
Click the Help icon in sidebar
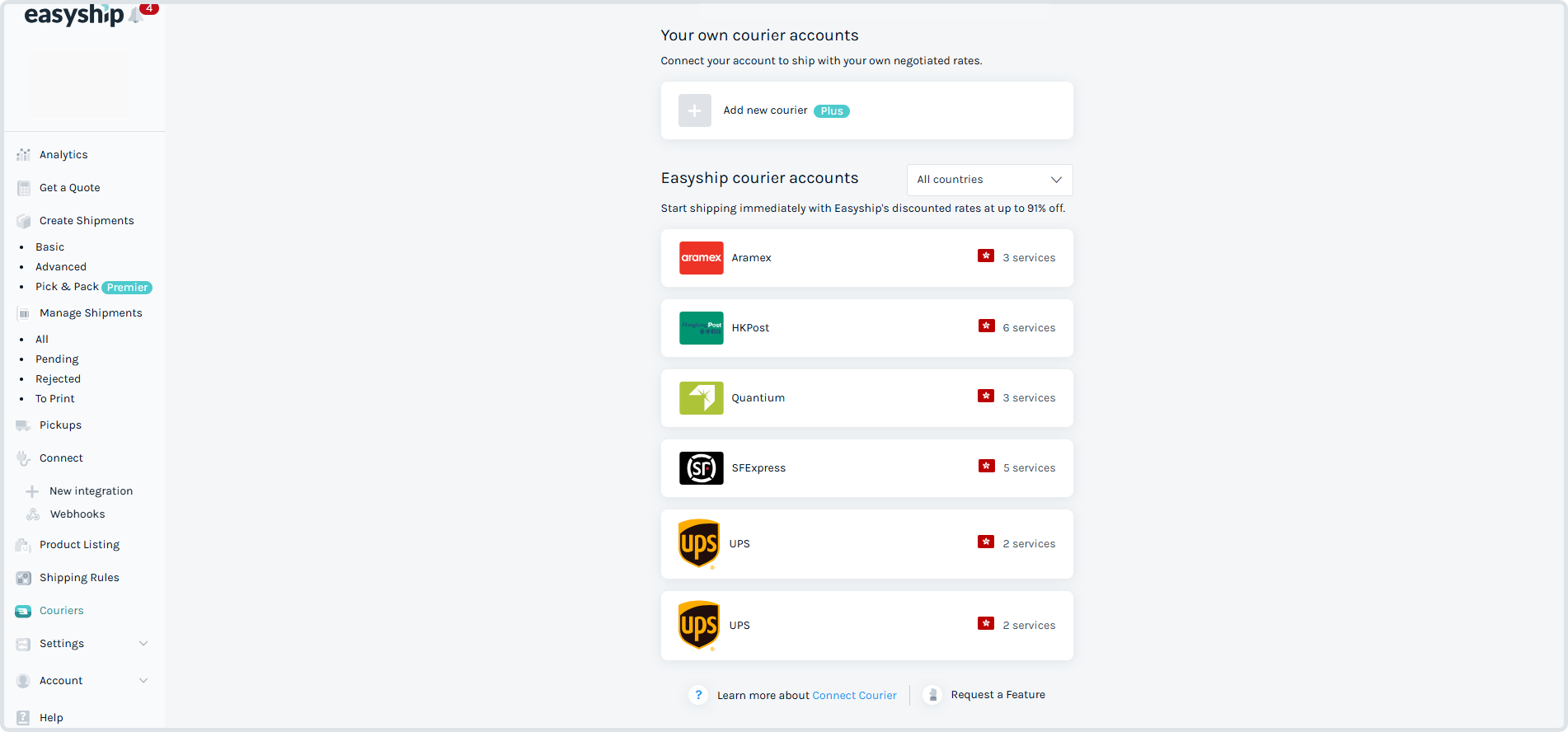click(23, 718)
